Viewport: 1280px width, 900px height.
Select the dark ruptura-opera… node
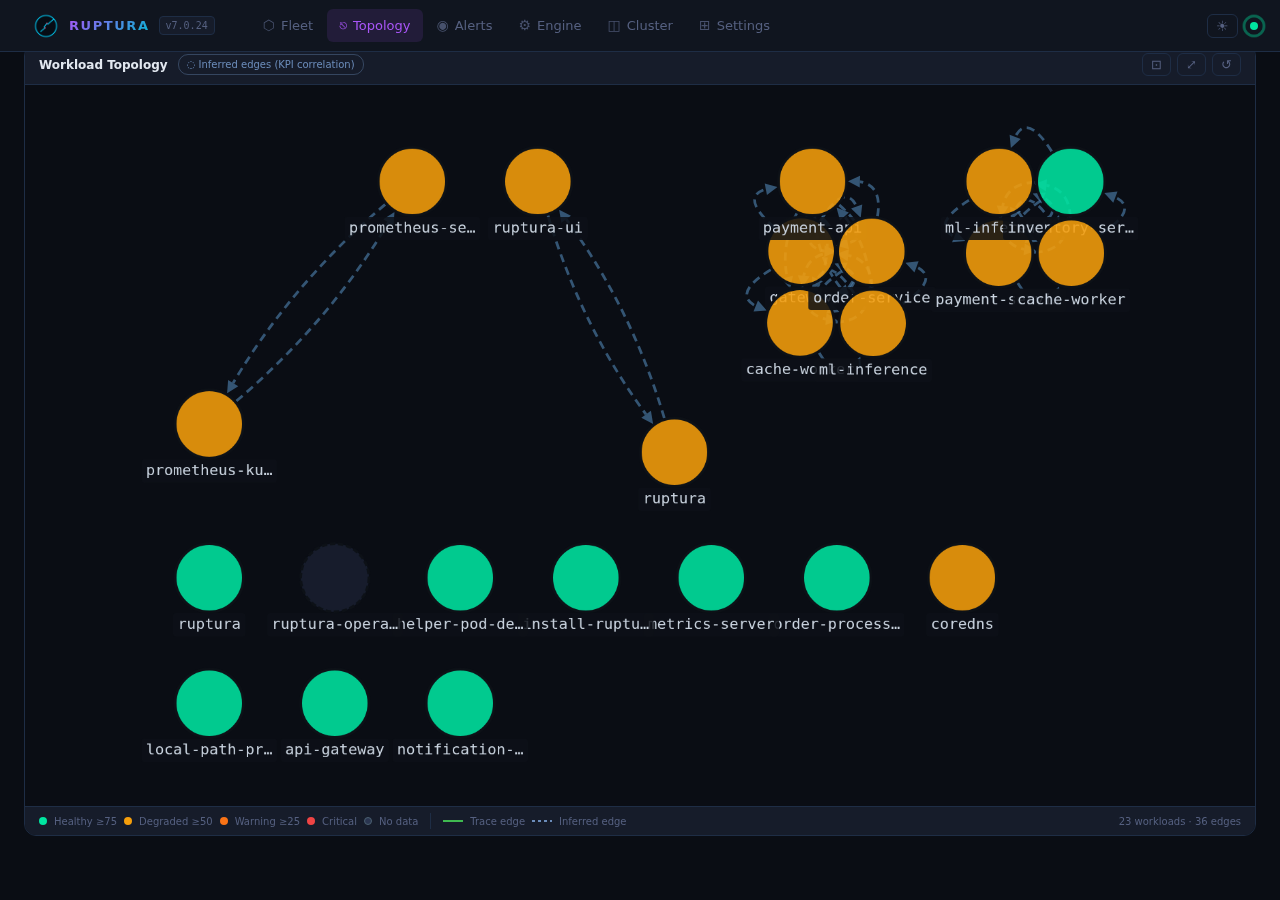pyautogui.click(x=335, y=578)
